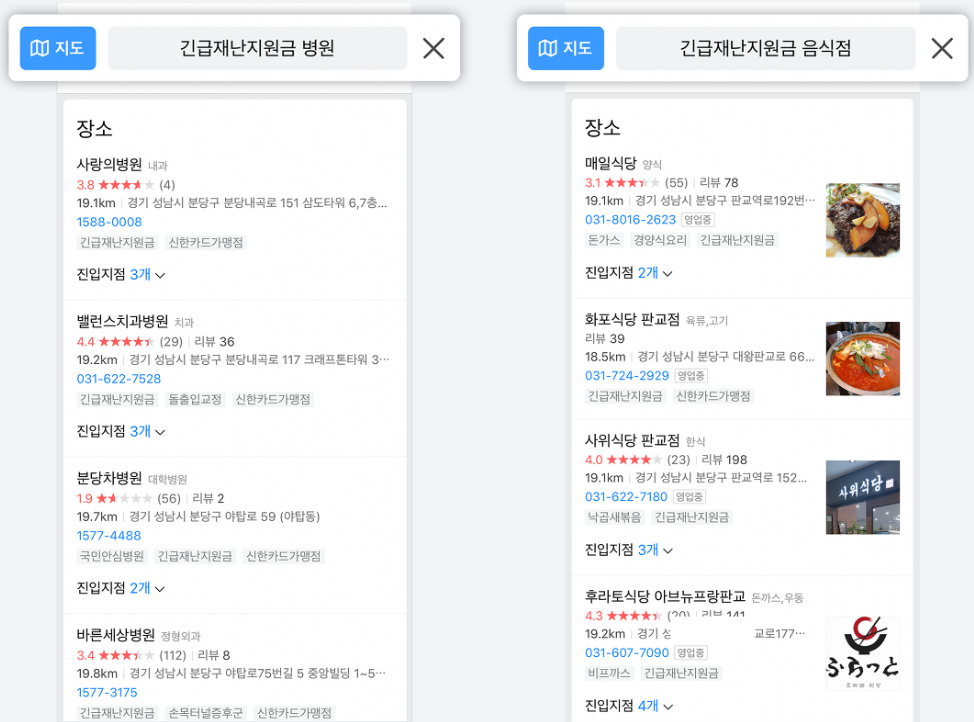974x722 pixels.
Task: Click the 3.8 star rating of 사랑의병원
Action: (115, 185)
